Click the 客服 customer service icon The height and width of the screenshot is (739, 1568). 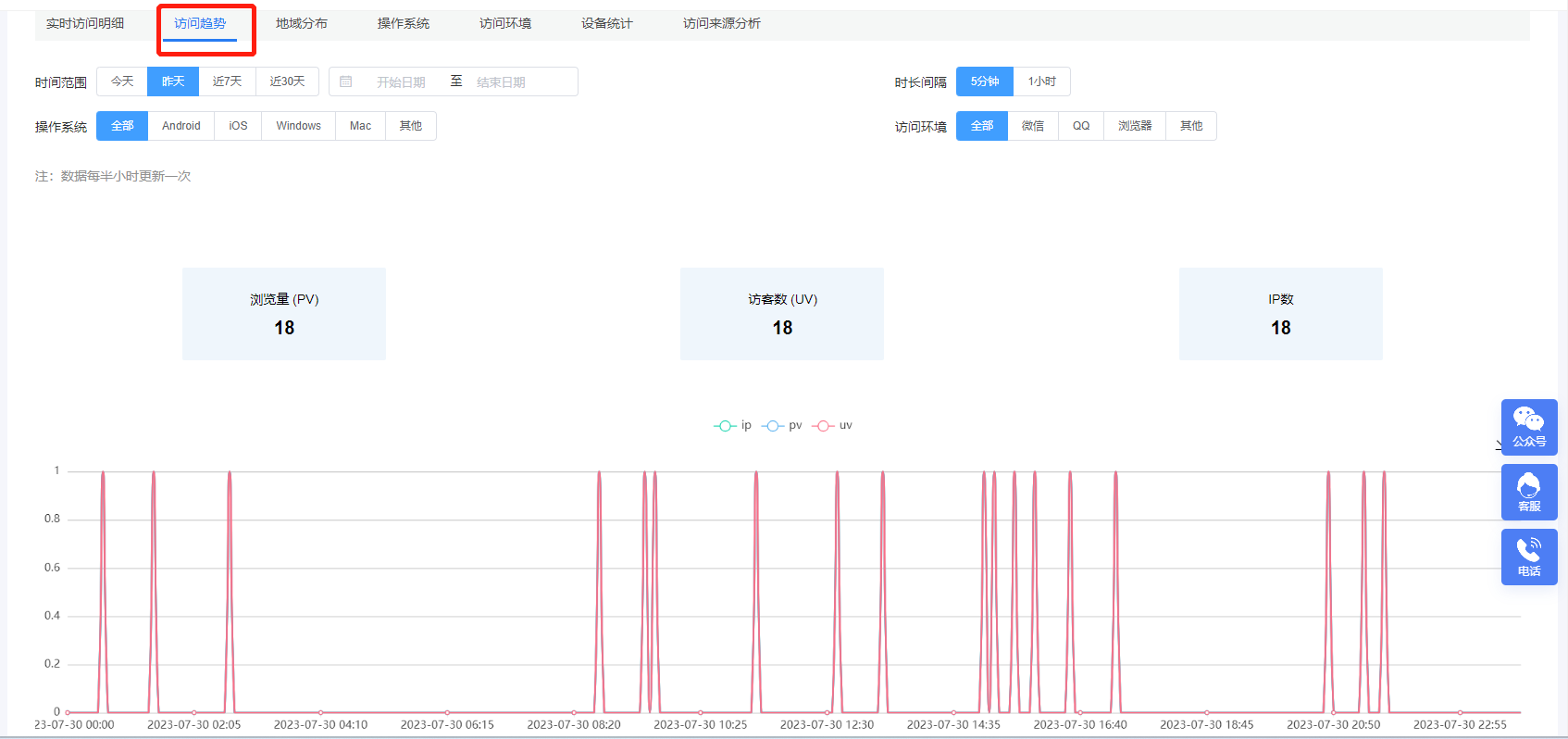(1528, 492)
